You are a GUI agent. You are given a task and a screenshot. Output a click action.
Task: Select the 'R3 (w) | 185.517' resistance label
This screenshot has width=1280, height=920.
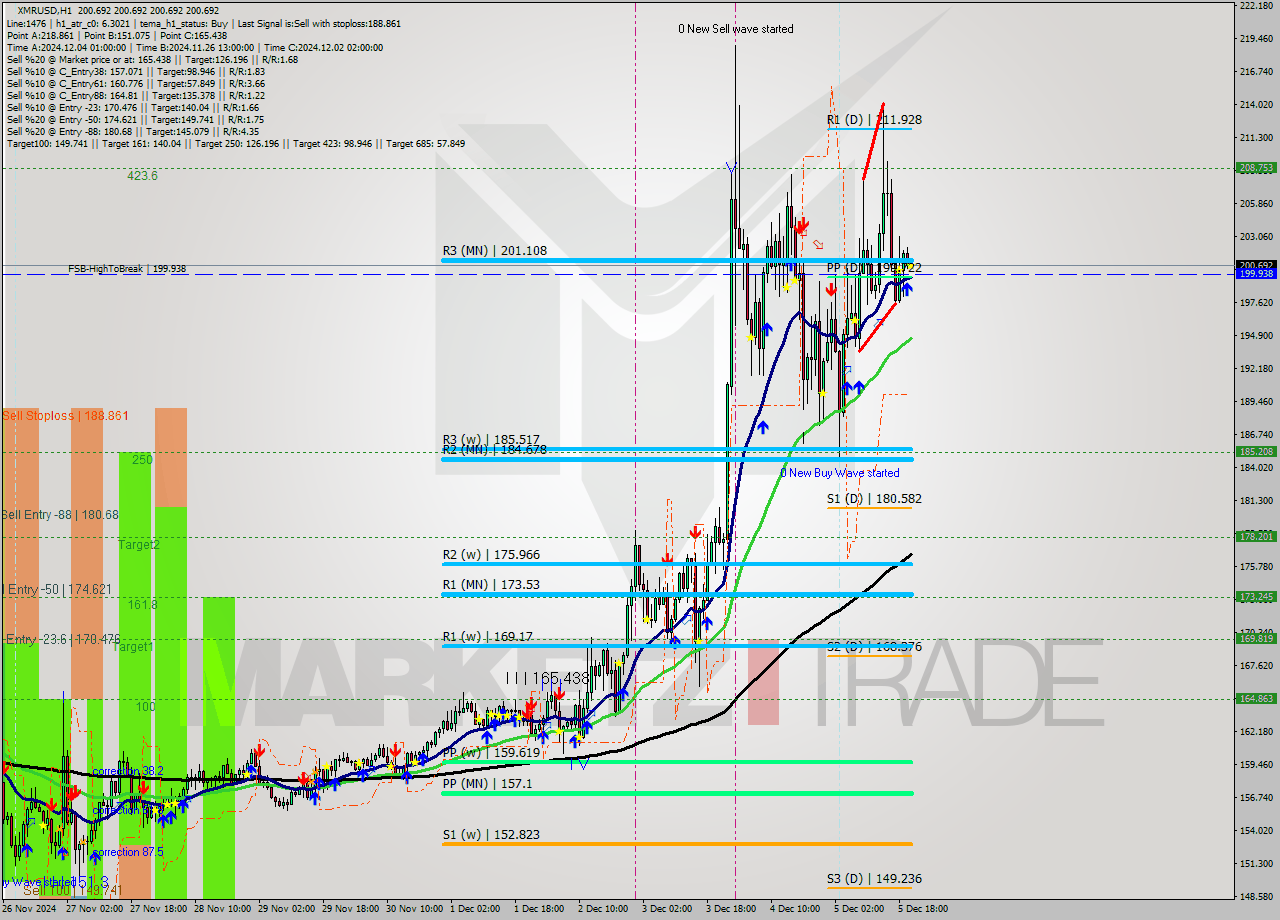(491, 439)
